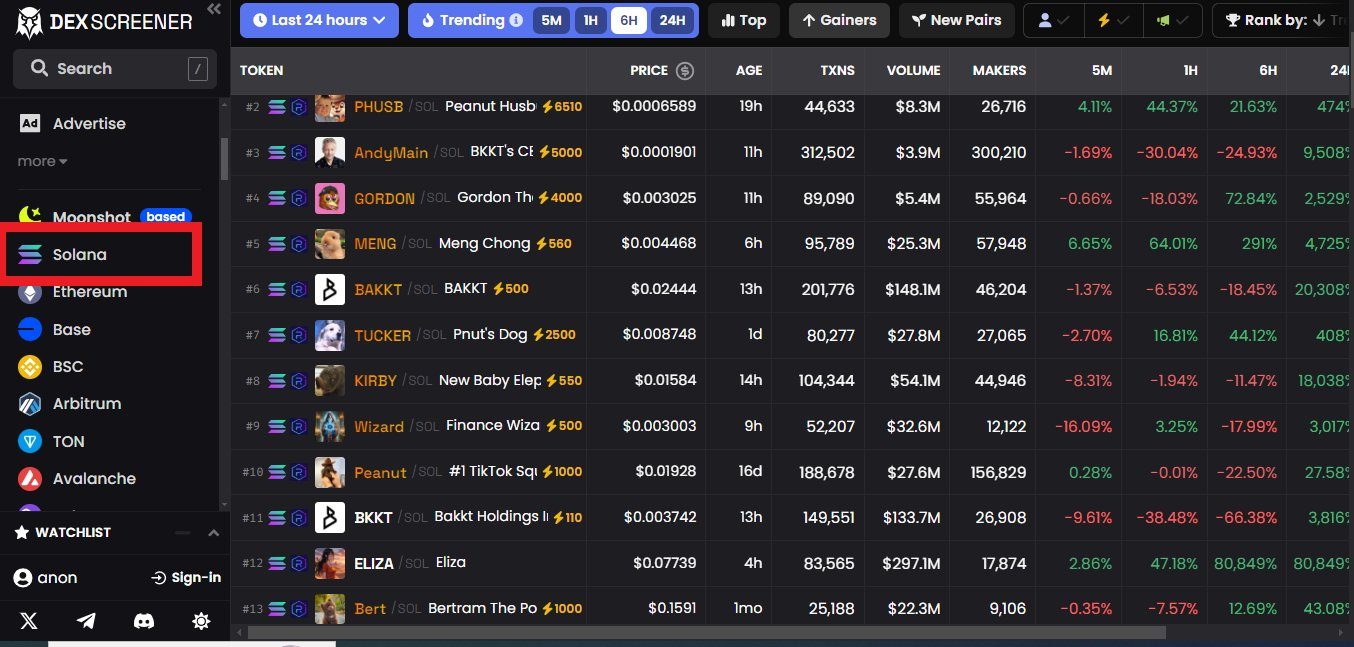Open the X (Twitter) link icon
The image size is (1354, 647).
(x=29, y=621)
